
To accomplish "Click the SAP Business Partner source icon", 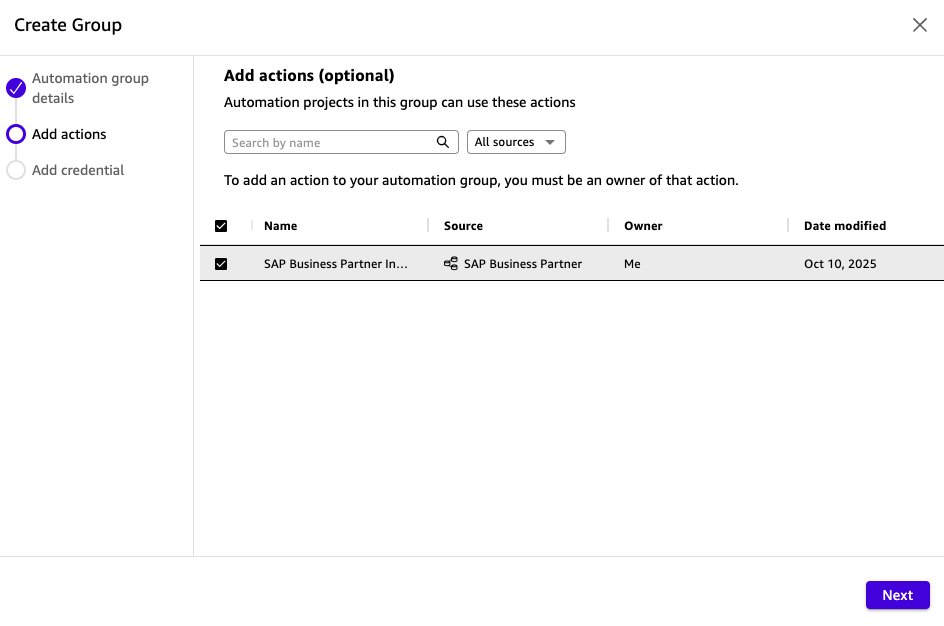I will coord(451,264).
